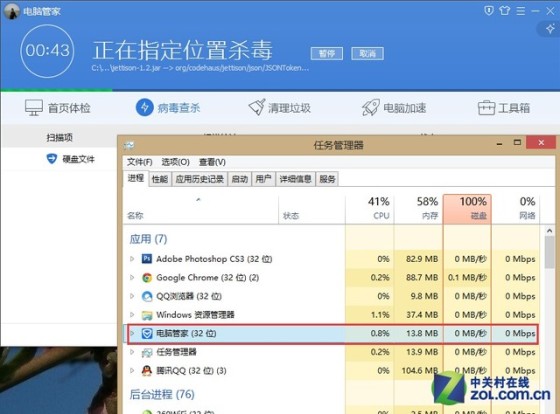
Task: Click the 9.8 MB memory cell for QQ浏览器
Action: click(x=419, y=296)
